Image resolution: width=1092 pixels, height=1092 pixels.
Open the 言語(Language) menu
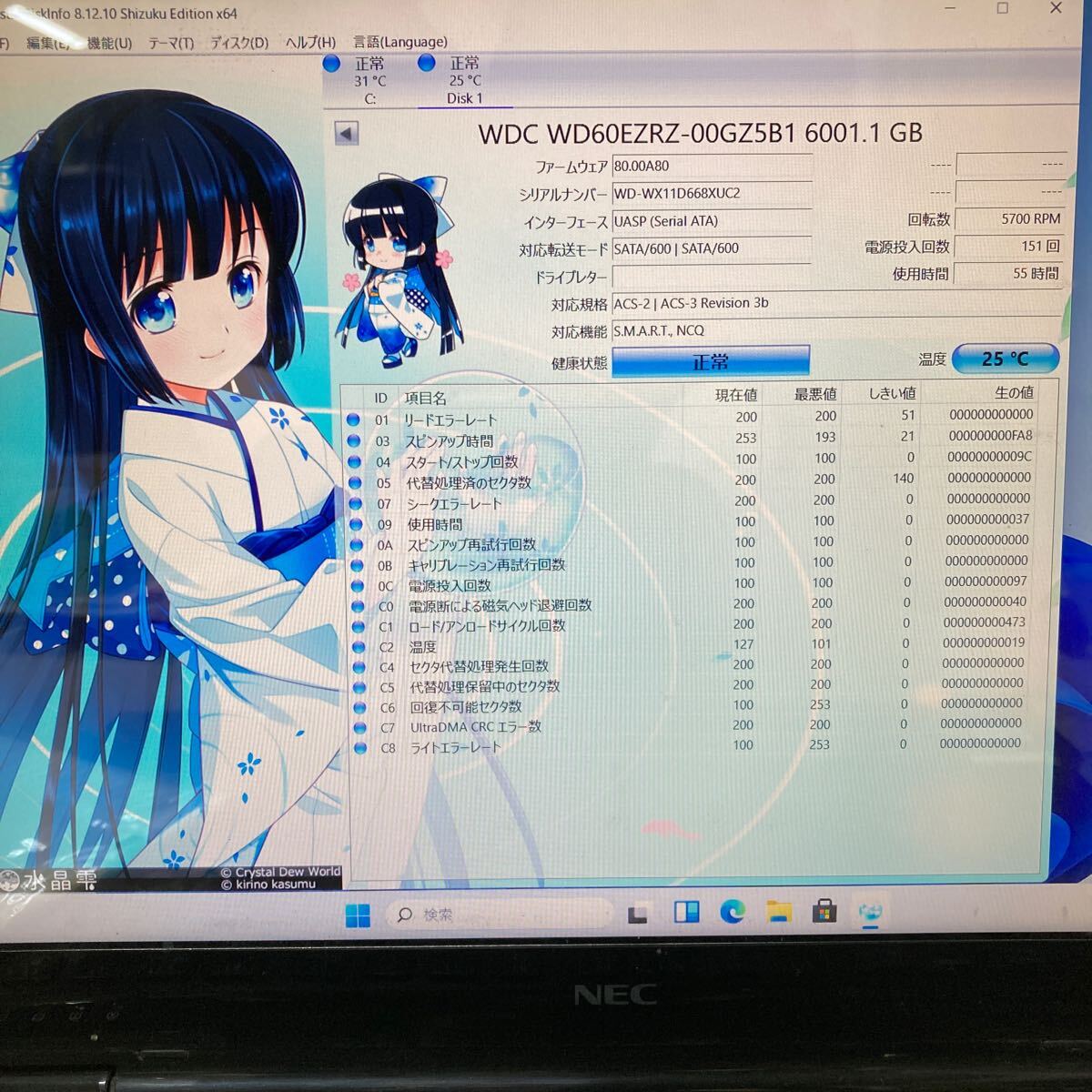400,42
